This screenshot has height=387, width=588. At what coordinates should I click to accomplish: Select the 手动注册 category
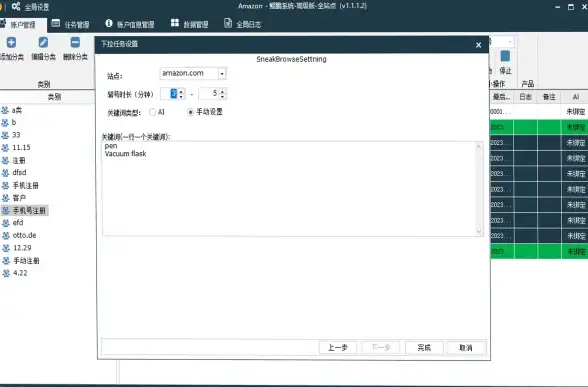26,261
